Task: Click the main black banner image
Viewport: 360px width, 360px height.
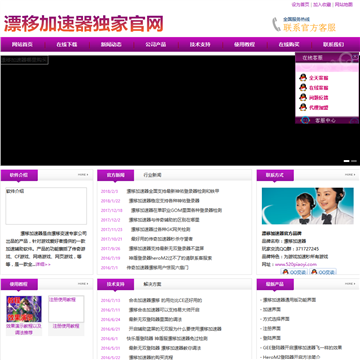Action: [x=180, y=110]
